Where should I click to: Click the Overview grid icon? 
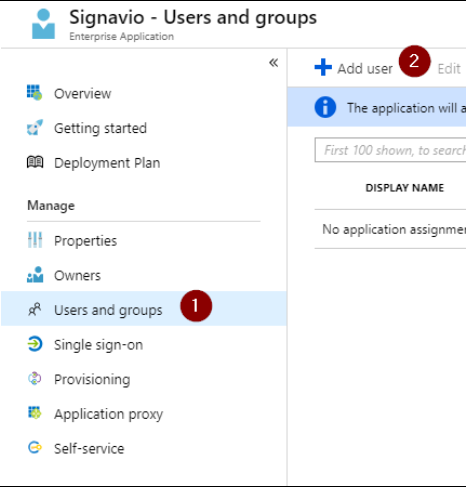tap(34, 93)
